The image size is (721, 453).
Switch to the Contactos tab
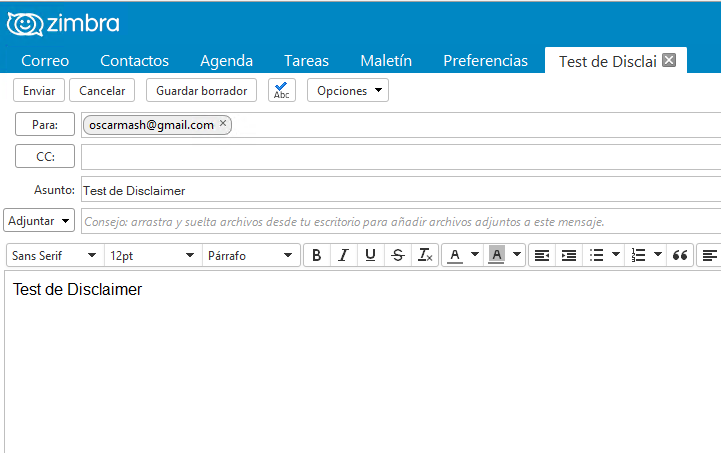point(134,61)
